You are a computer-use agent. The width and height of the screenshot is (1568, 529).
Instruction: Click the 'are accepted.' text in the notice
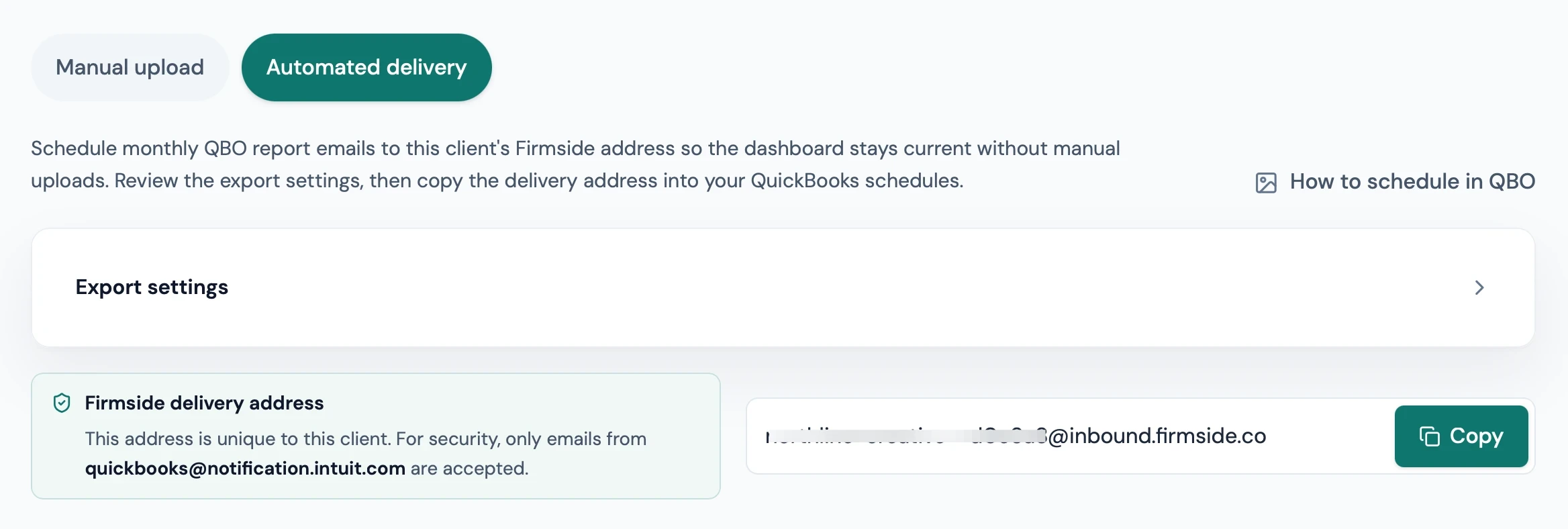[469, 468]
